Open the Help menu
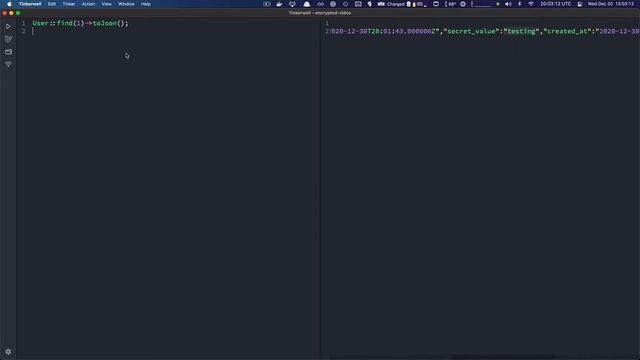Screen dimensions: 640x360 coord(146,4)
